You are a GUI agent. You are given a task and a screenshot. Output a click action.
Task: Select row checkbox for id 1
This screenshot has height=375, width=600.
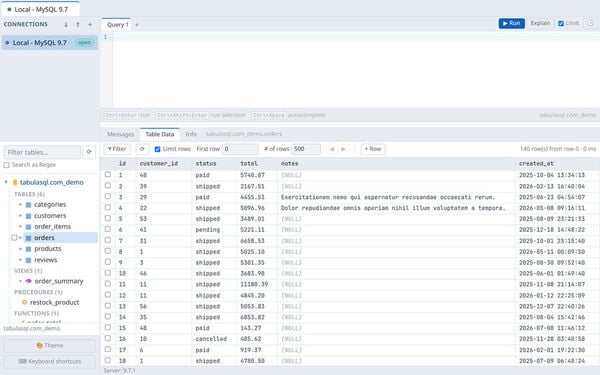(108, 174)
